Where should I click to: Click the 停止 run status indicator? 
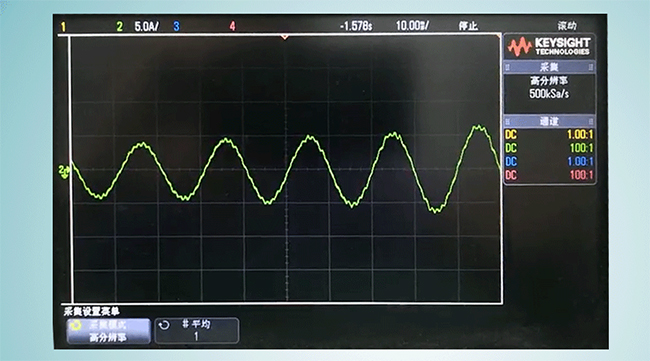468,26
